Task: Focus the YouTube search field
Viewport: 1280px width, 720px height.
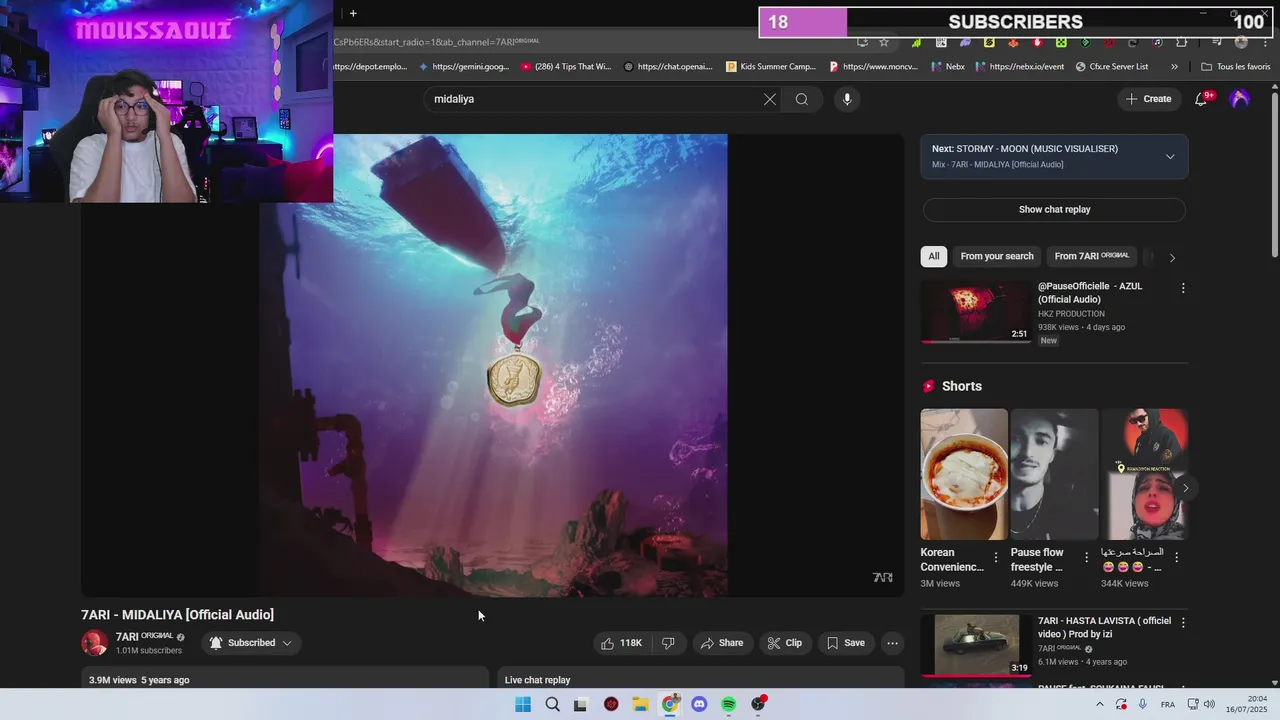Action: (x=595, y=99)
